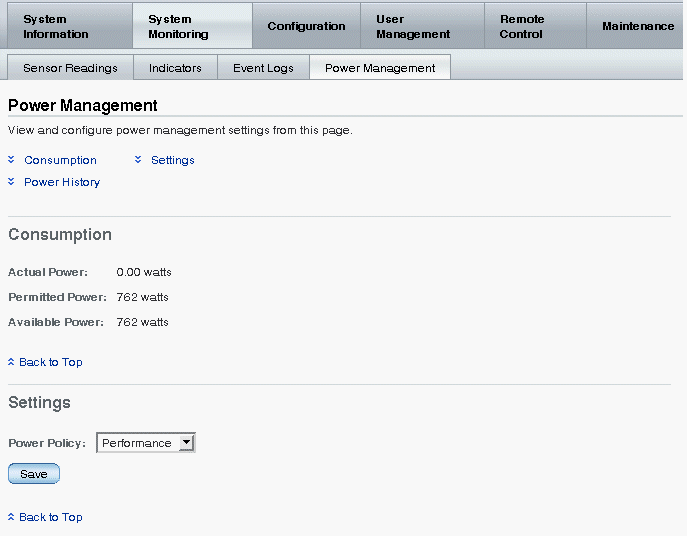Click the down-chevron icon beside Settings link
Screen dimensions: 687x536
pyautogui.click(x=138, y=160)
